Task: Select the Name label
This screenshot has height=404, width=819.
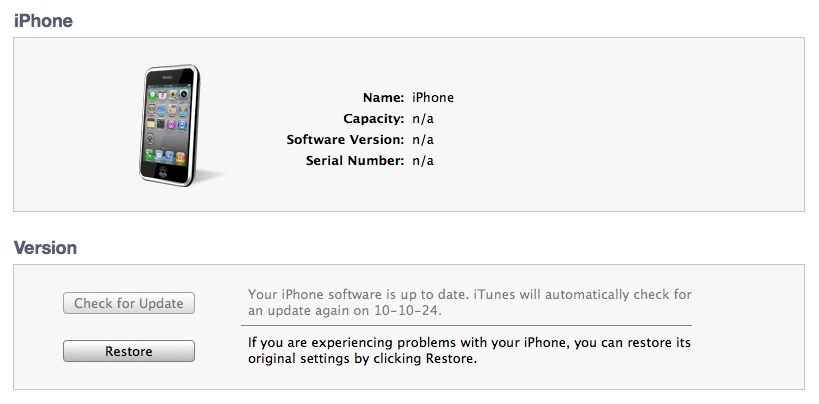Action: 383,98
